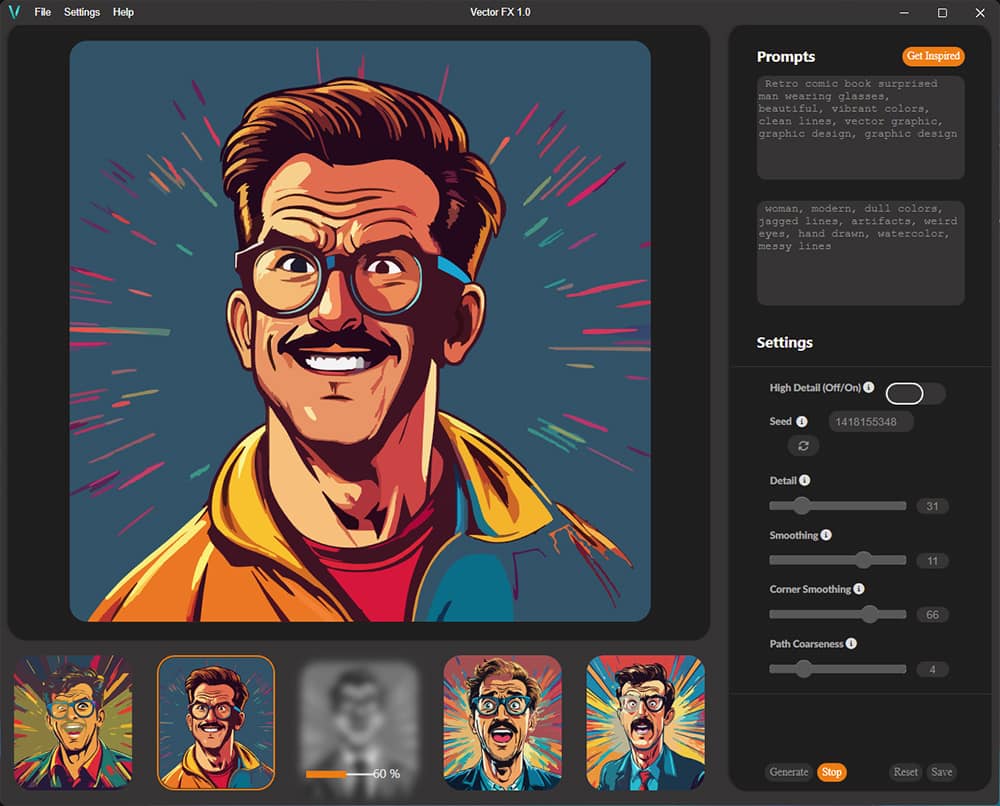
Task: Click the Vector FX logo icon
Action: click(x=14, y=12)
